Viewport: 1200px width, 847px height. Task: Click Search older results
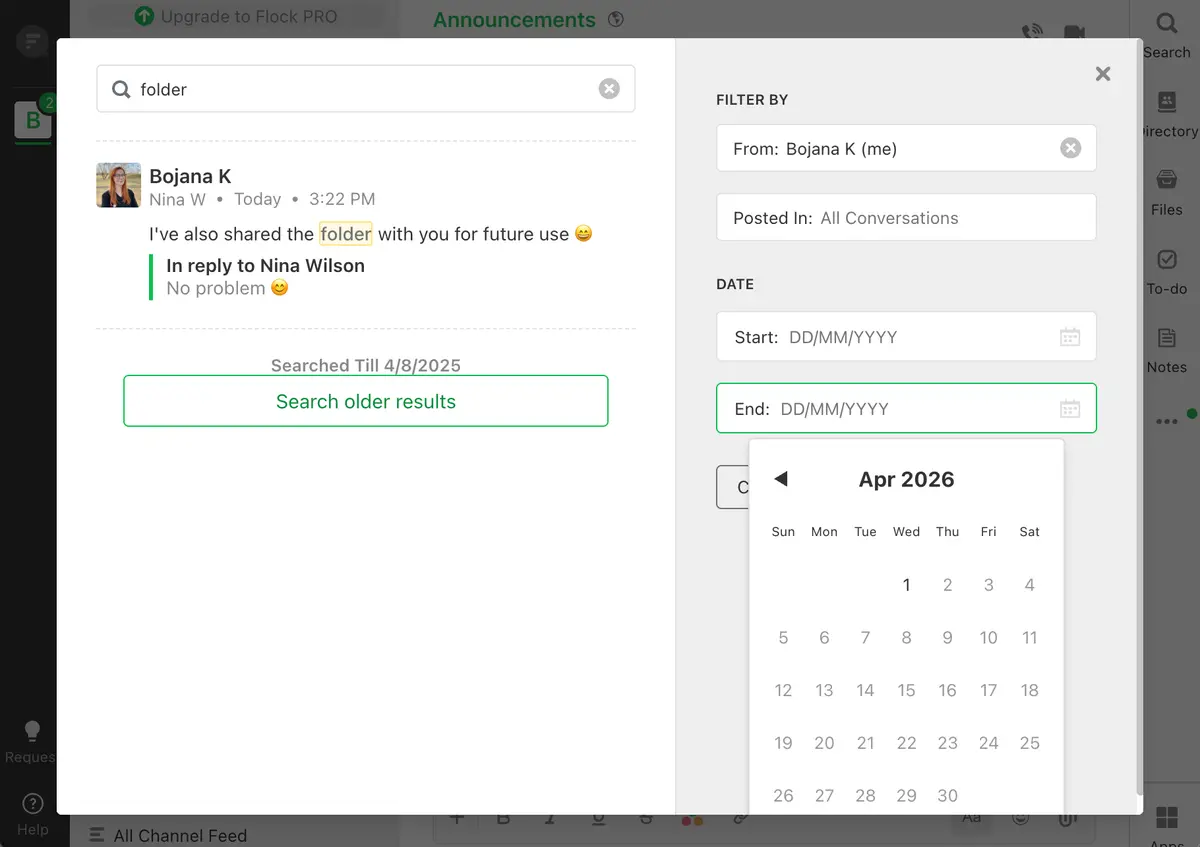[365, 400]
